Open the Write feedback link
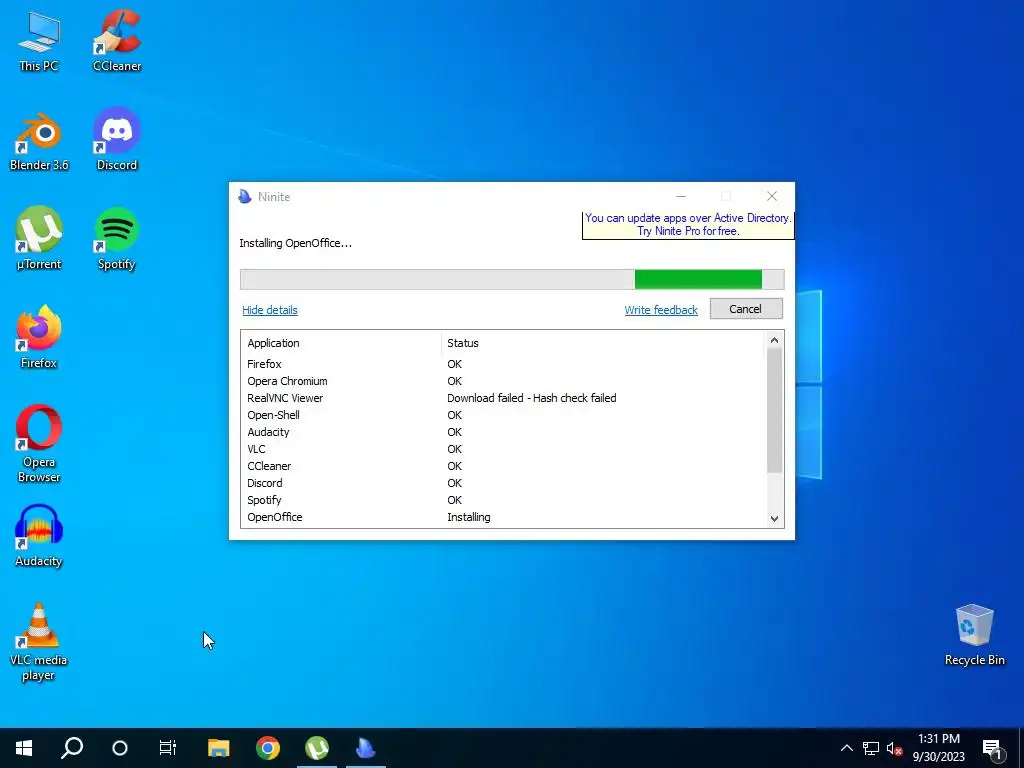Screen dimensions: 1024x768 tap(661, 310)
